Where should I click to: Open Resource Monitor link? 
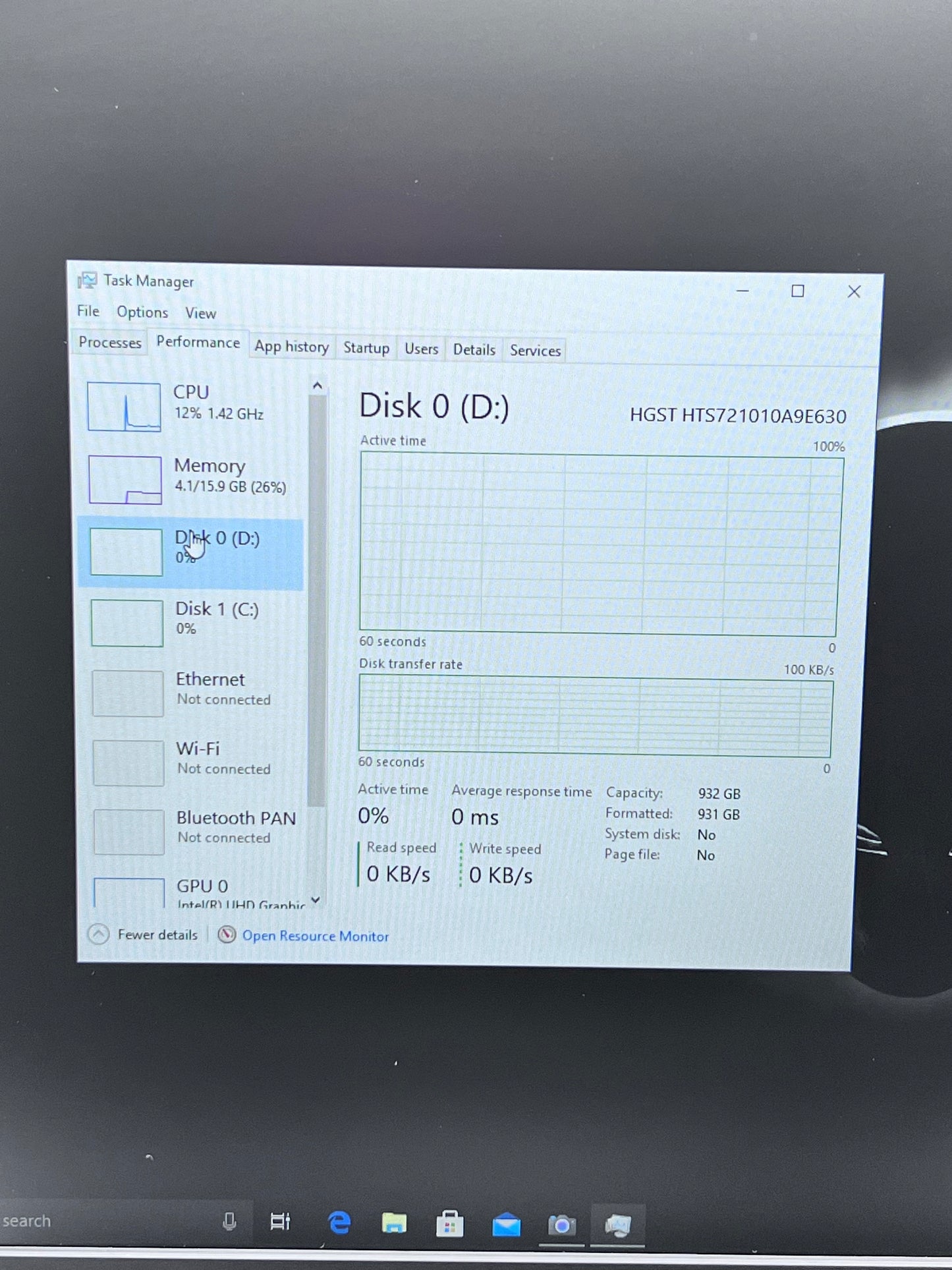[x=315, y=936]
